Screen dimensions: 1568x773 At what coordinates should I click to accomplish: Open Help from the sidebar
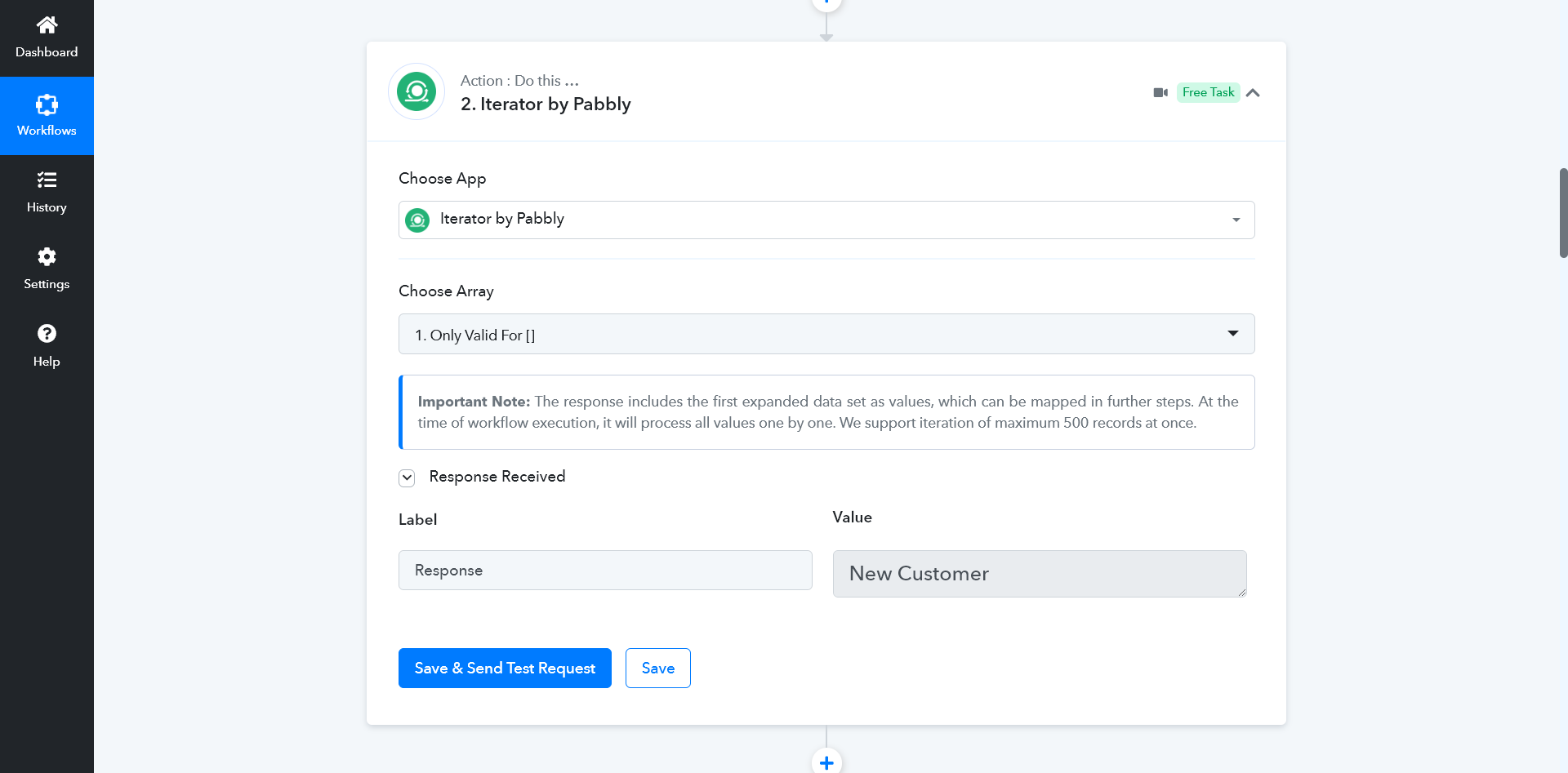pos(47,346)
